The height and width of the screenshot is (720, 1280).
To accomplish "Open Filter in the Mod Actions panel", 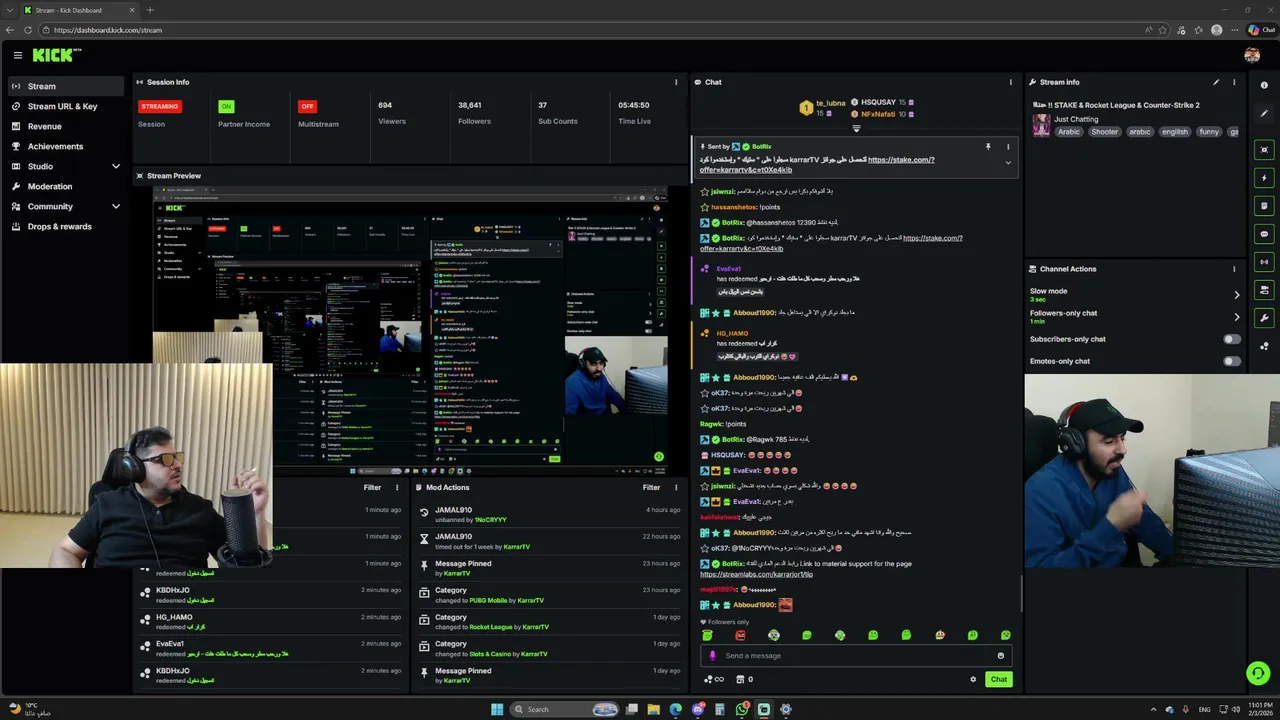I will coord(651,487).
